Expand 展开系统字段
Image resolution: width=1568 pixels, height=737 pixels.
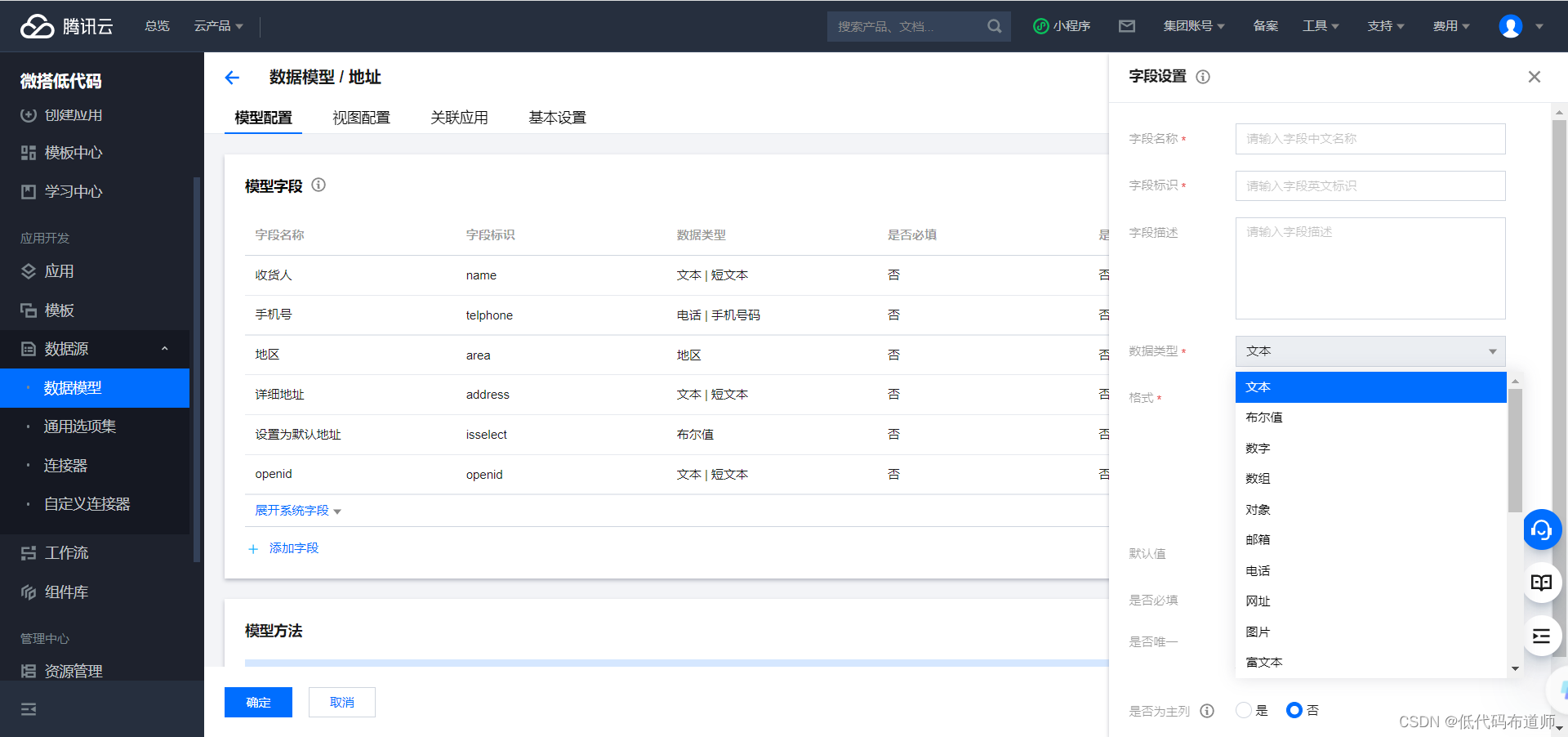click(298, 511)
